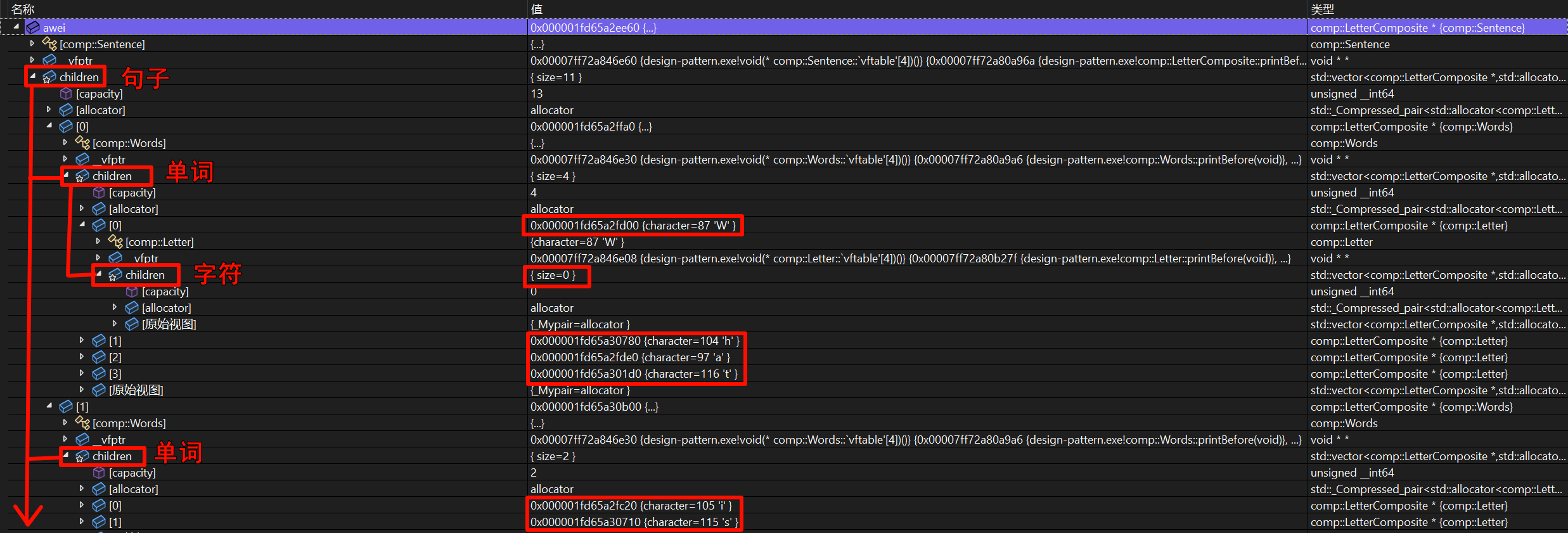
Task: Expand element [1] with character 'h'
Action: [82, 340]
